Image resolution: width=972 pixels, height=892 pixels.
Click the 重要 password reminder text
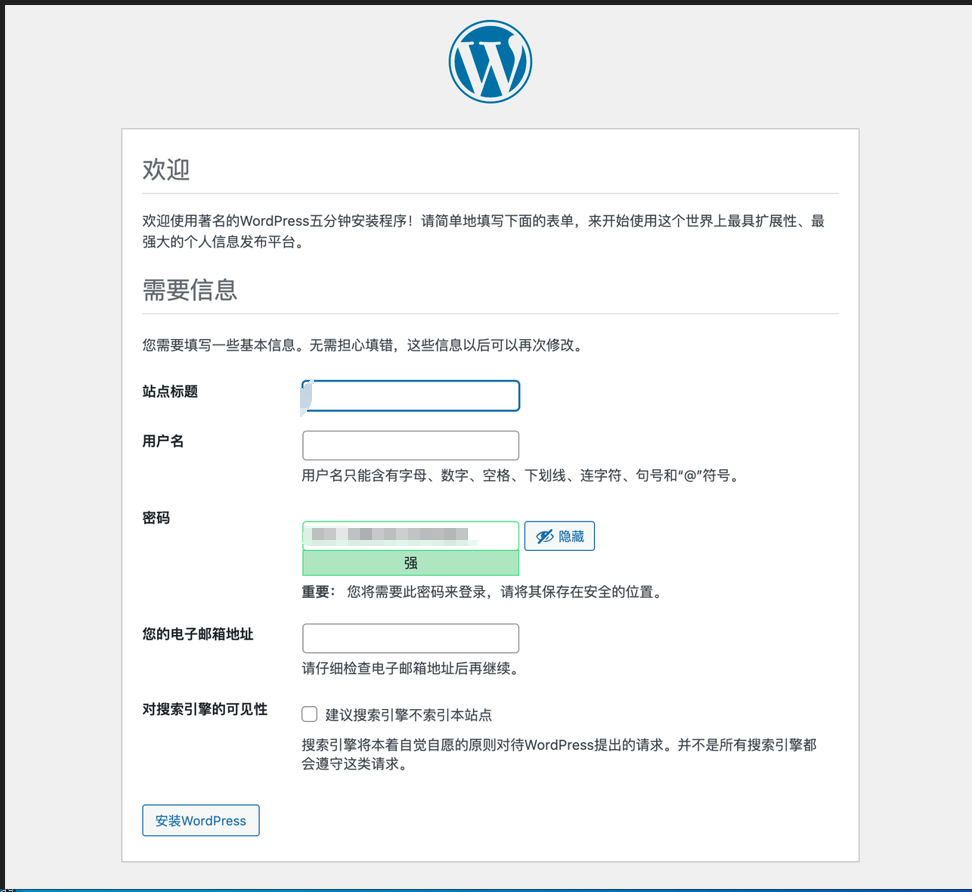484,592
